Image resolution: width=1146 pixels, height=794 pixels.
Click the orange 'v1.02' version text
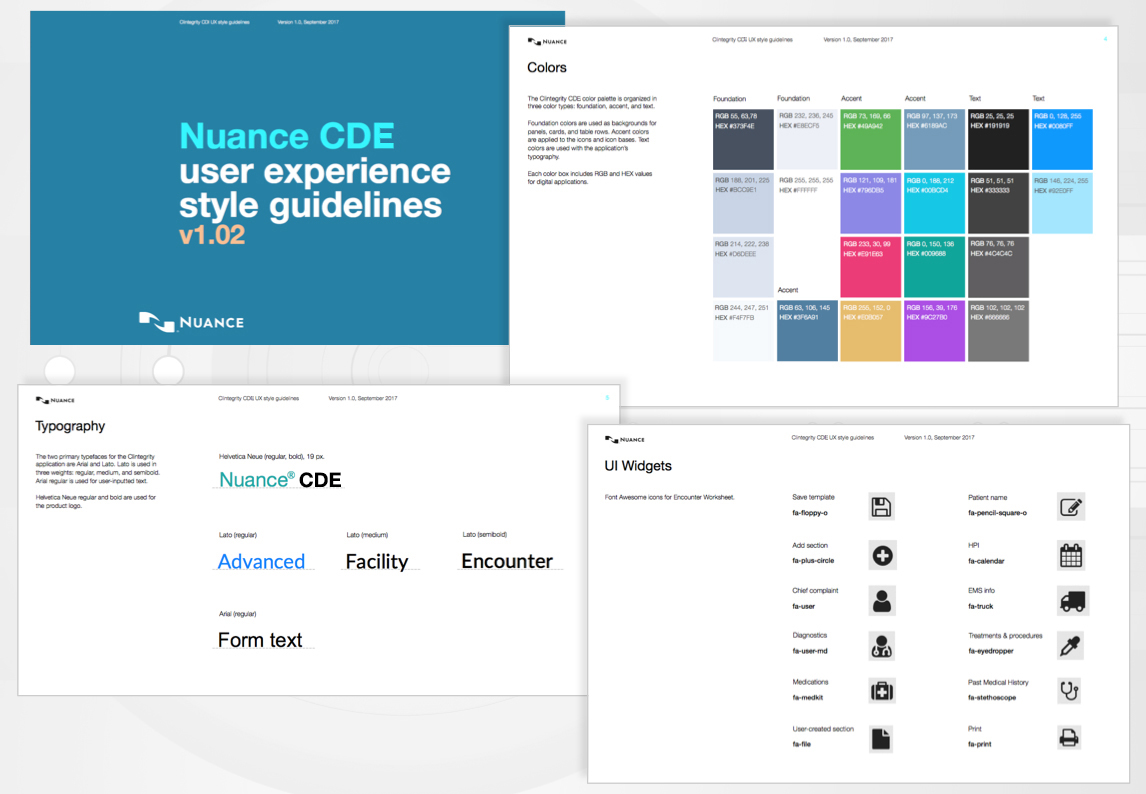212,235
